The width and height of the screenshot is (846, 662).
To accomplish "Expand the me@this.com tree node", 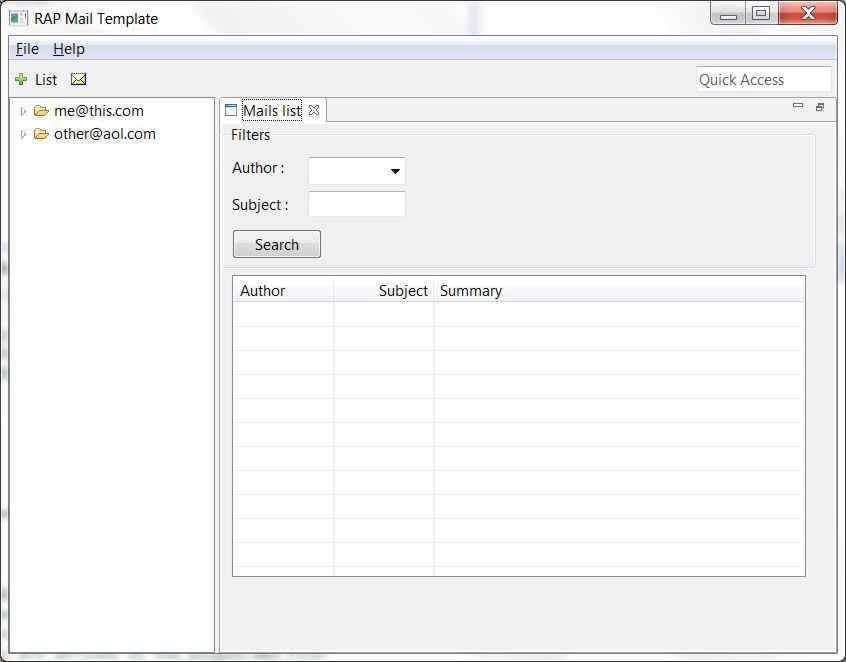I will click(24, 112).
